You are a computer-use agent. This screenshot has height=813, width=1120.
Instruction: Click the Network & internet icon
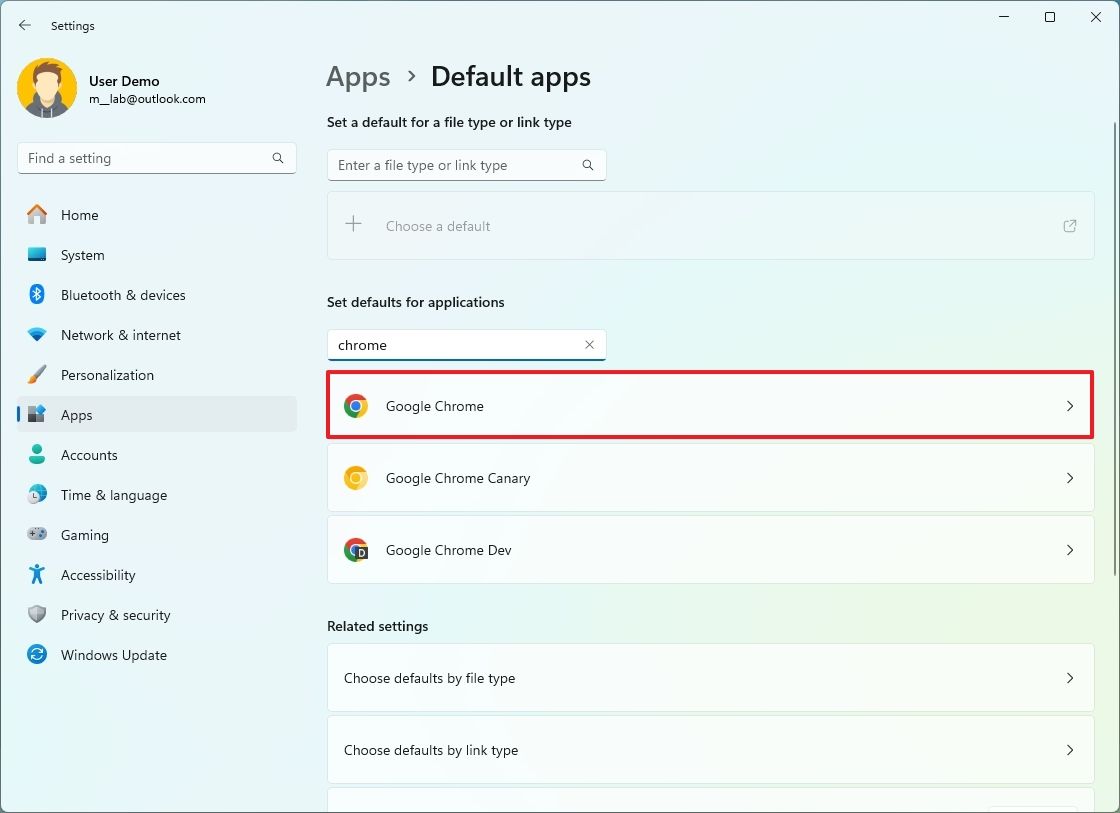[37, 335]
